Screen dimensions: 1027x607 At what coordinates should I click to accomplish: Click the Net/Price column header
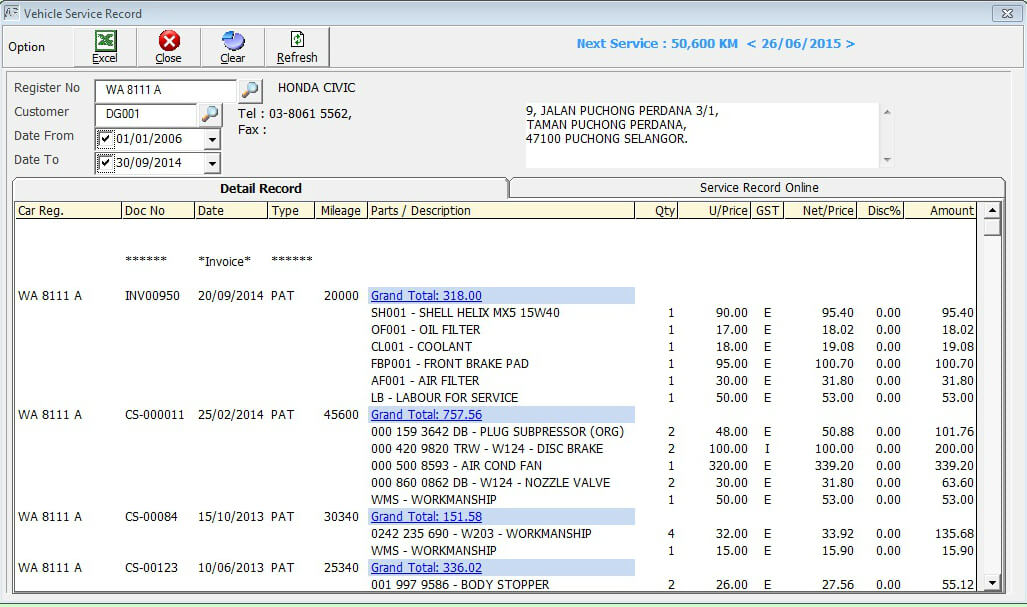click(820, 211)
